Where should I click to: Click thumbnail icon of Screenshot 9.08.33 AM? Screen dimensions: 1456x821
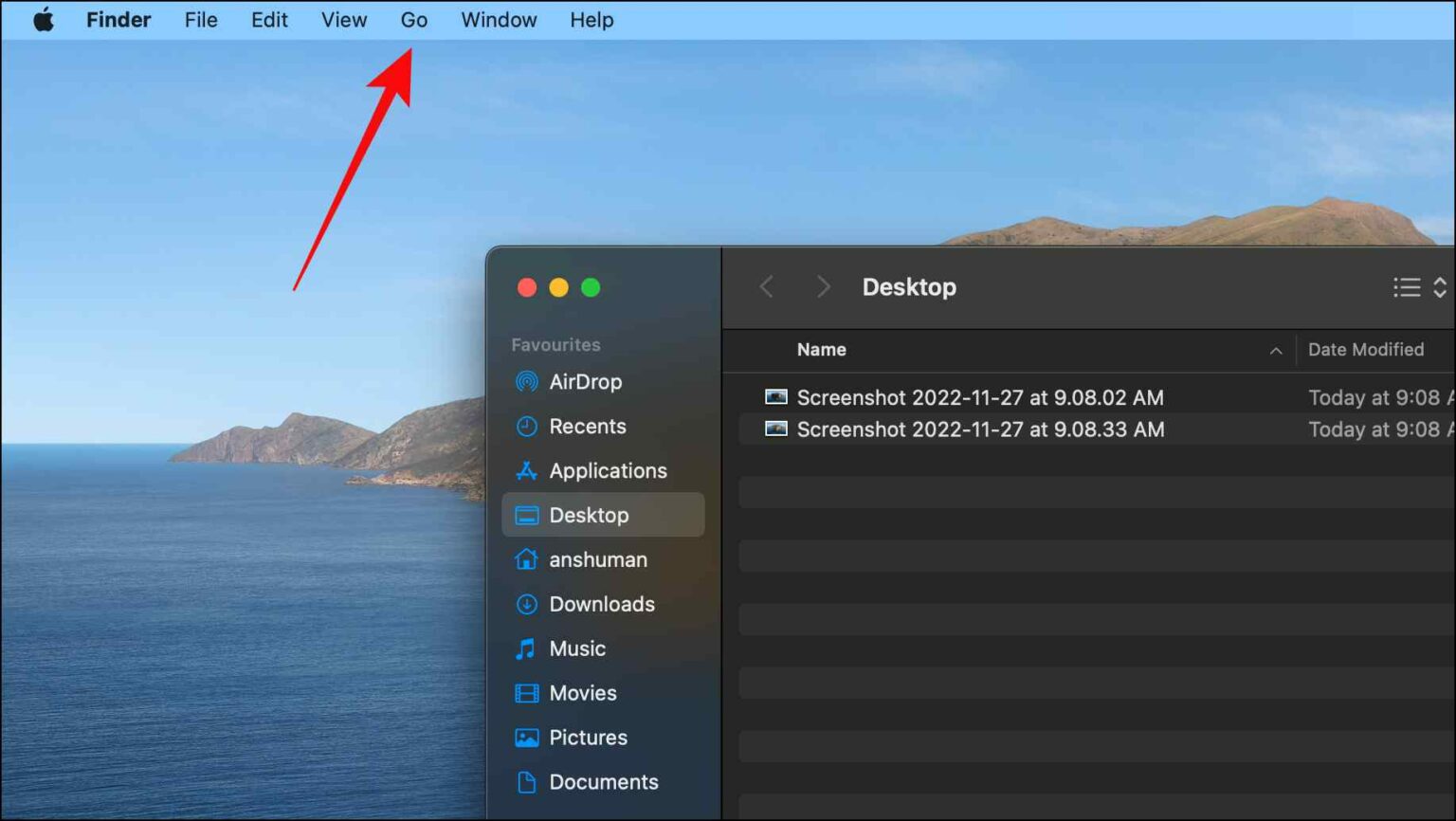coord(776,429)
